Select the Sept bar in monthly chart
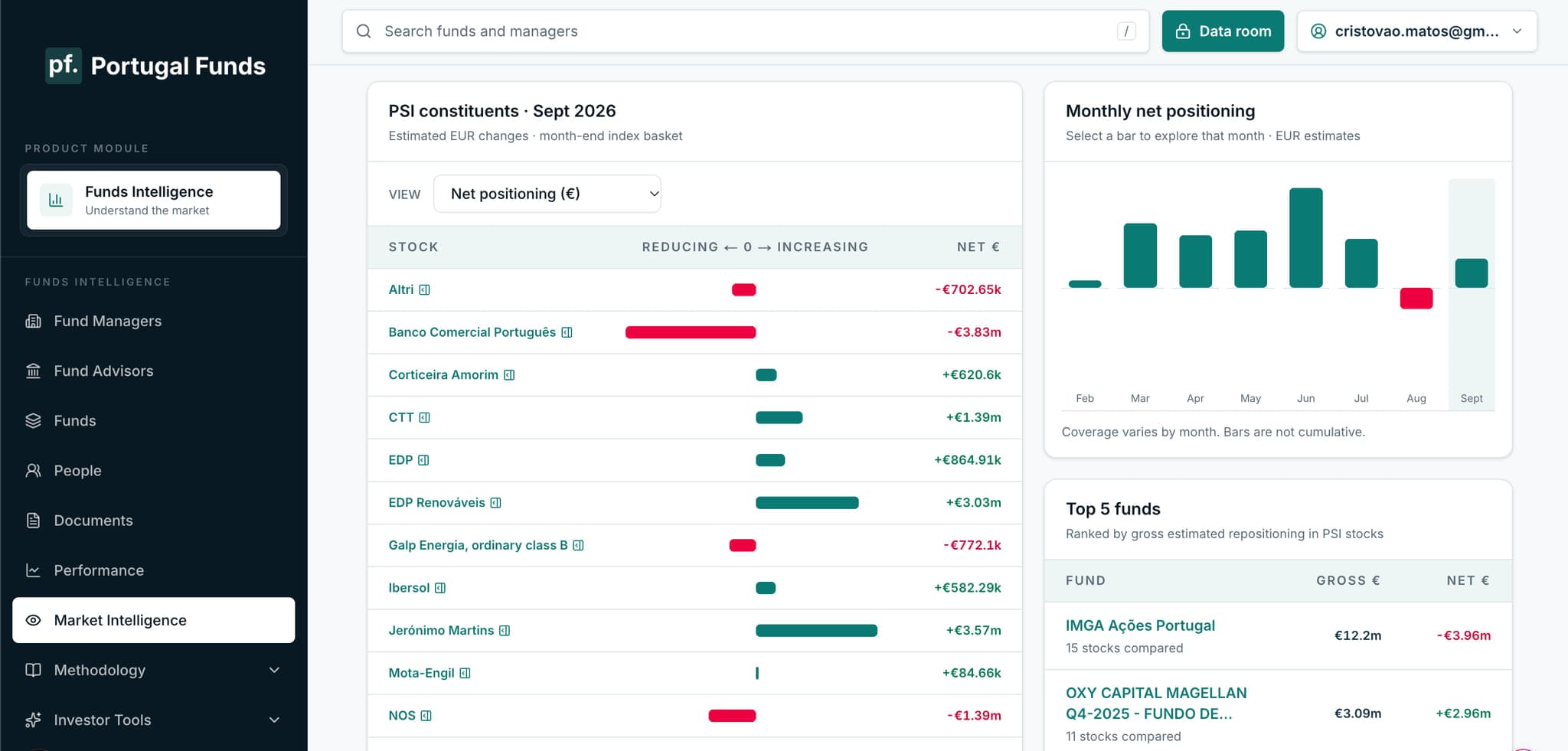This screenshot has width=1568, height=751. click(x=1471, y=273)
